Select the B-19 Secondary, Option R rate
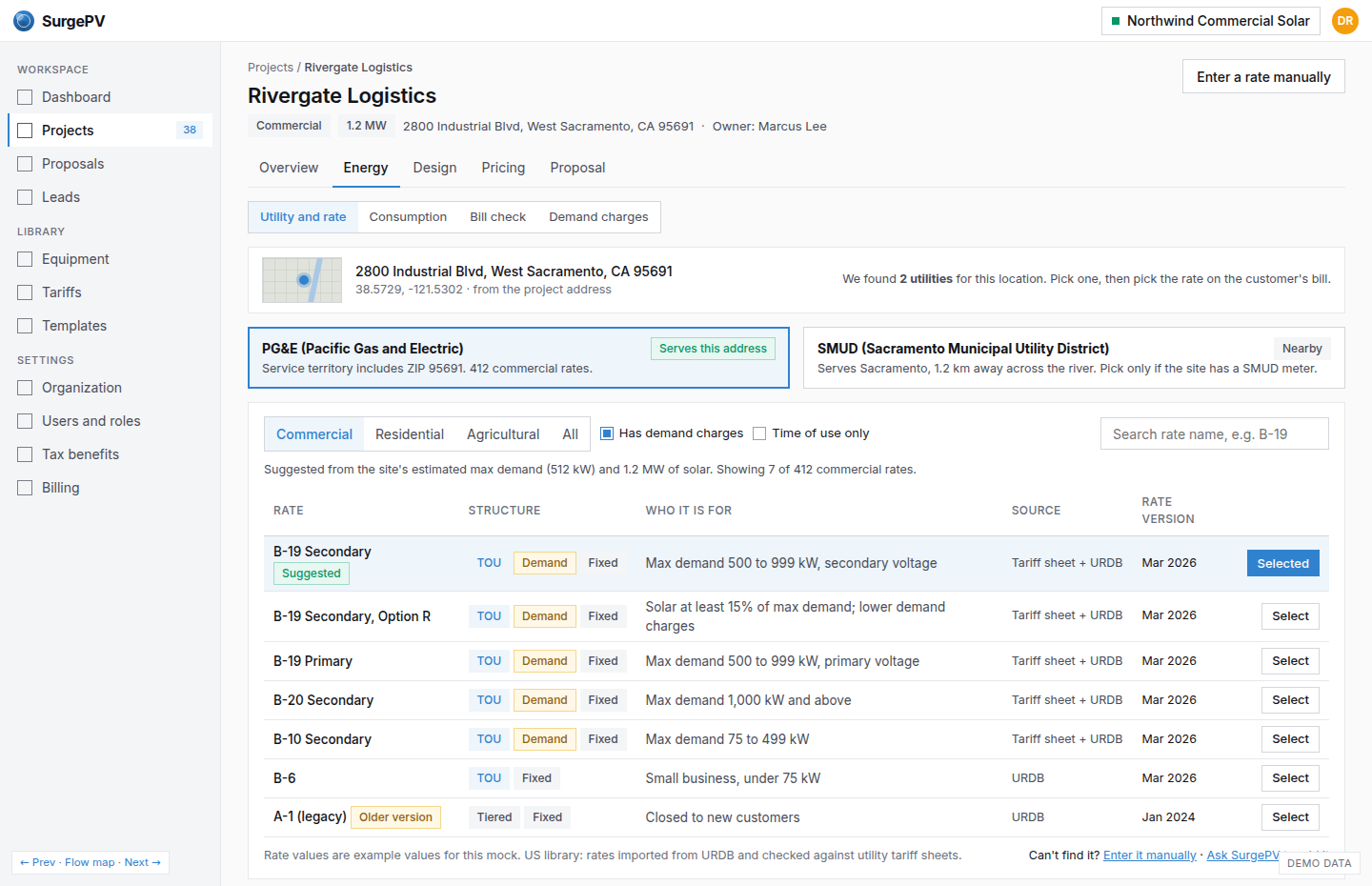 (1290, 616)
